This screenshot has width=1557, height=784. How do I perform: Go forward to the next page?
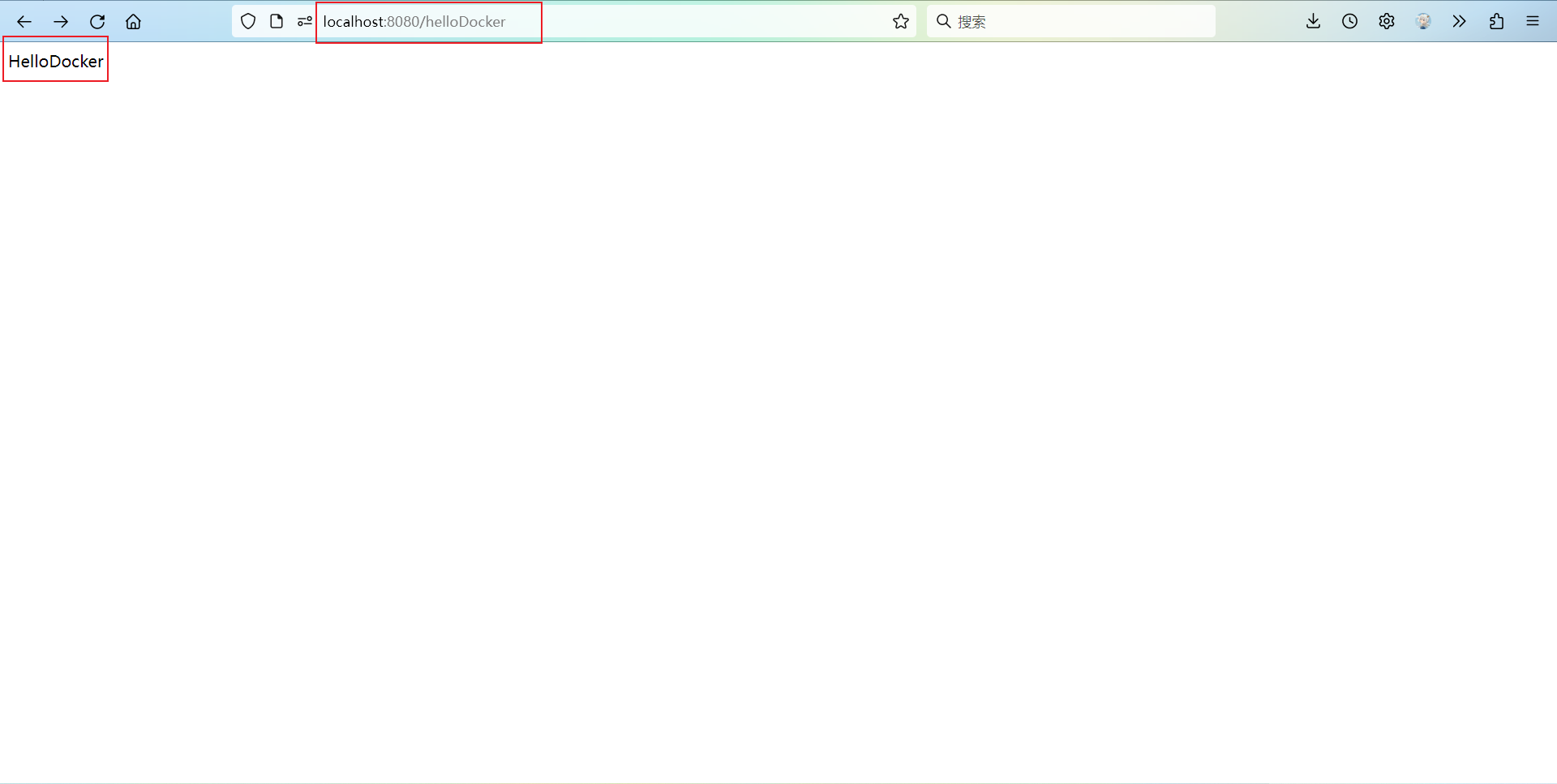pos(61,22)
